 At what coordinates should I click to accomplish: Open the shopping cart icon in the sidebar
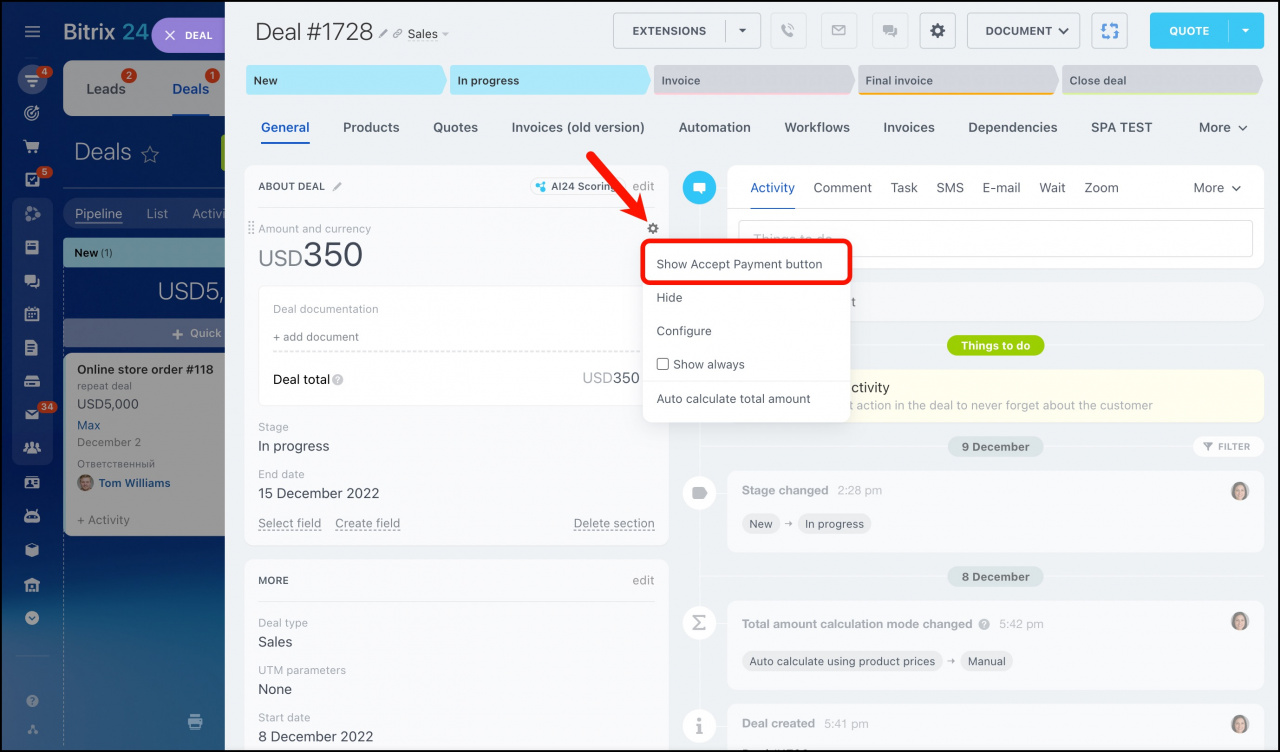click(x=32, y=146)
